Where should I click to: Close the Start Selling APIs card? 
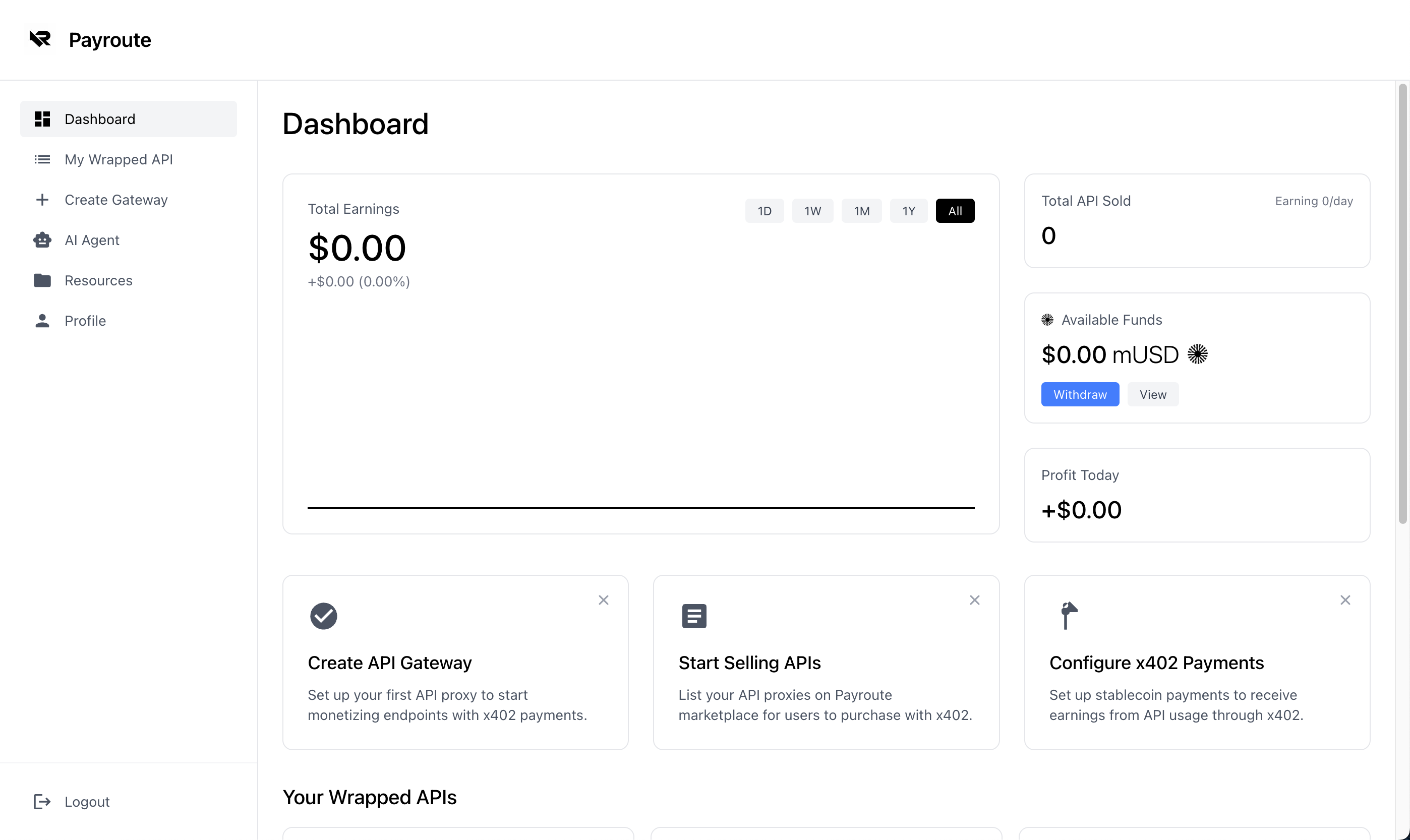click(x=974, y=600)
